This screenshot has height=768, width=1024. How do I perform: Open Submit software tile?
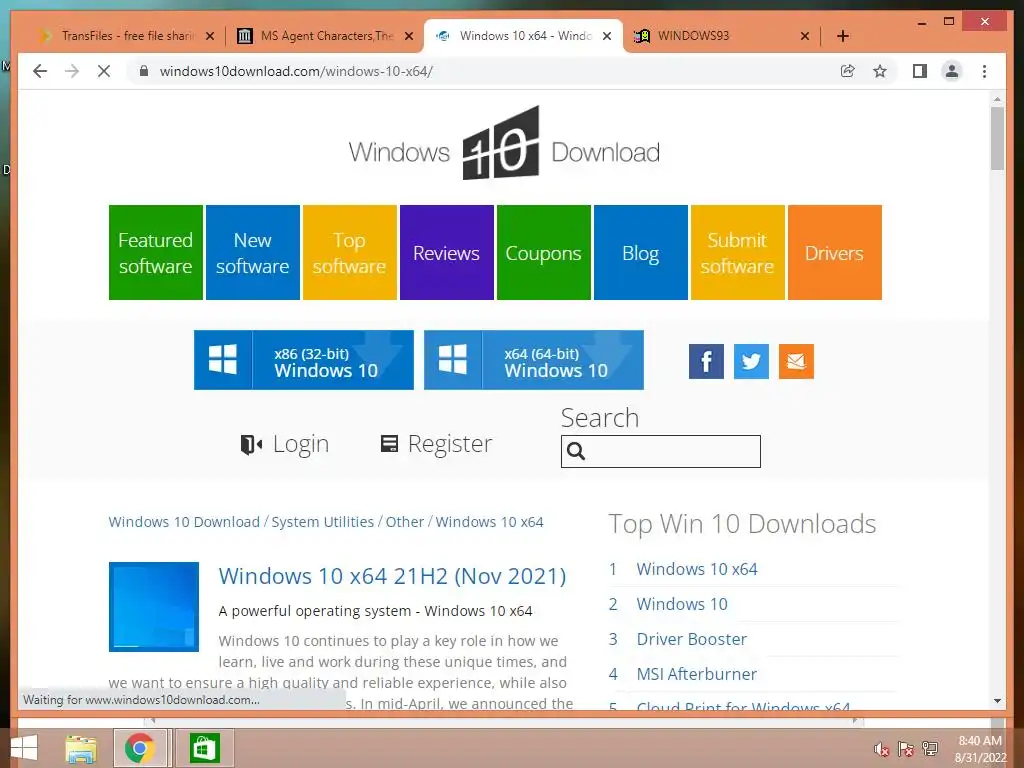click(x=737, y=253)
